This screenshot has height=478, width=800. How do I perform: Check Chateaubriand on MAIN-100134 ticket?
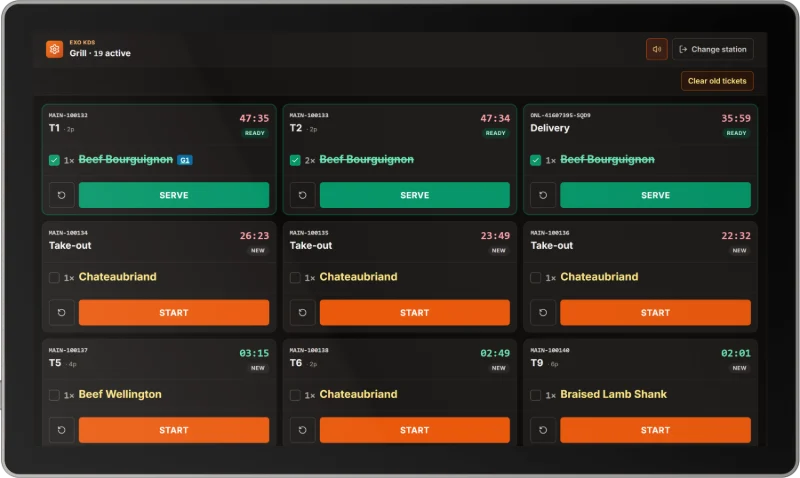(54, 278)
